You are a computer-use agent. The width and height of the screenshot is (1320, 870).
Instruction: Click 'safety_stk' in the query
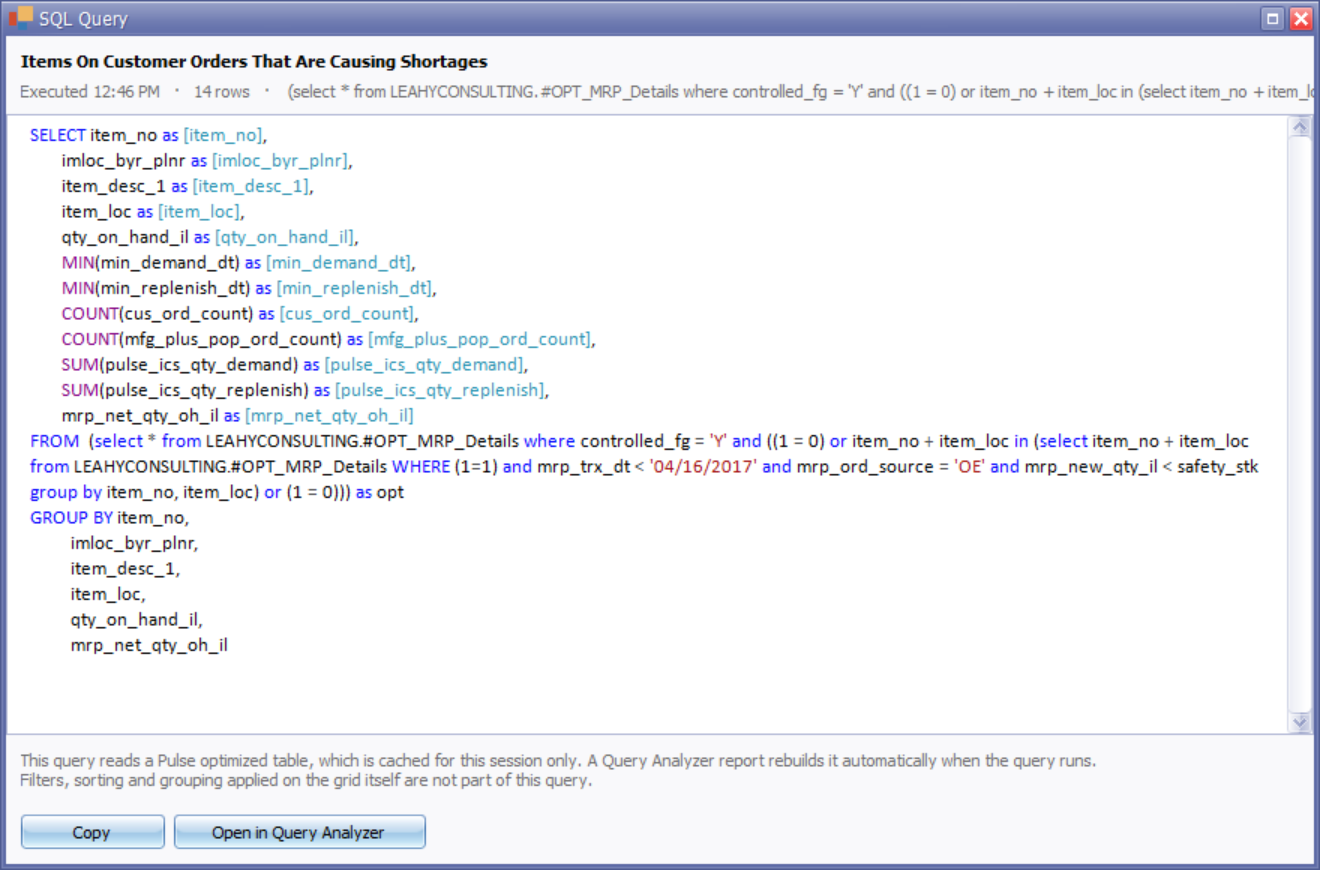tap(1216, 466)
